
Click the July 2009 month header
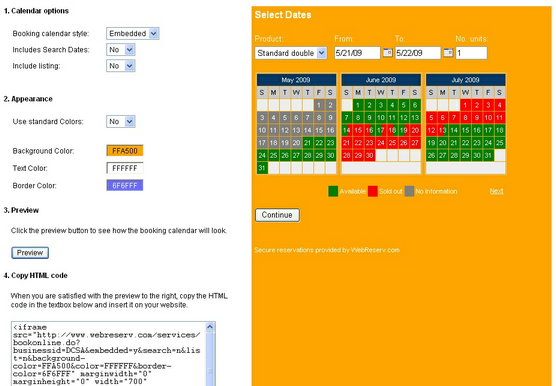coord(465,80)
